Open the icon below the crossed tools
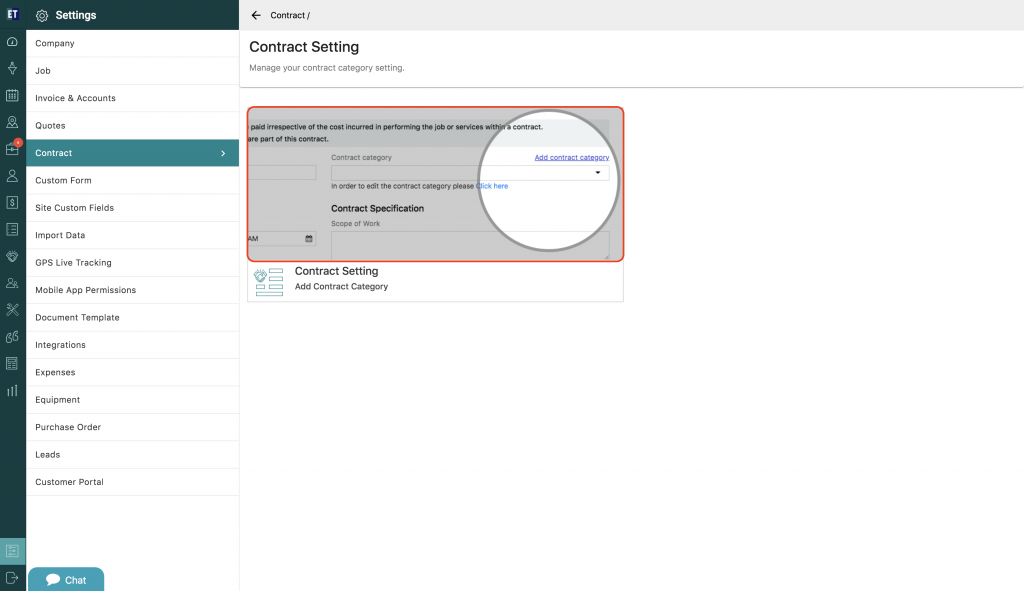Viewport: 1024px width, 591px height. [x=12, y=337]
